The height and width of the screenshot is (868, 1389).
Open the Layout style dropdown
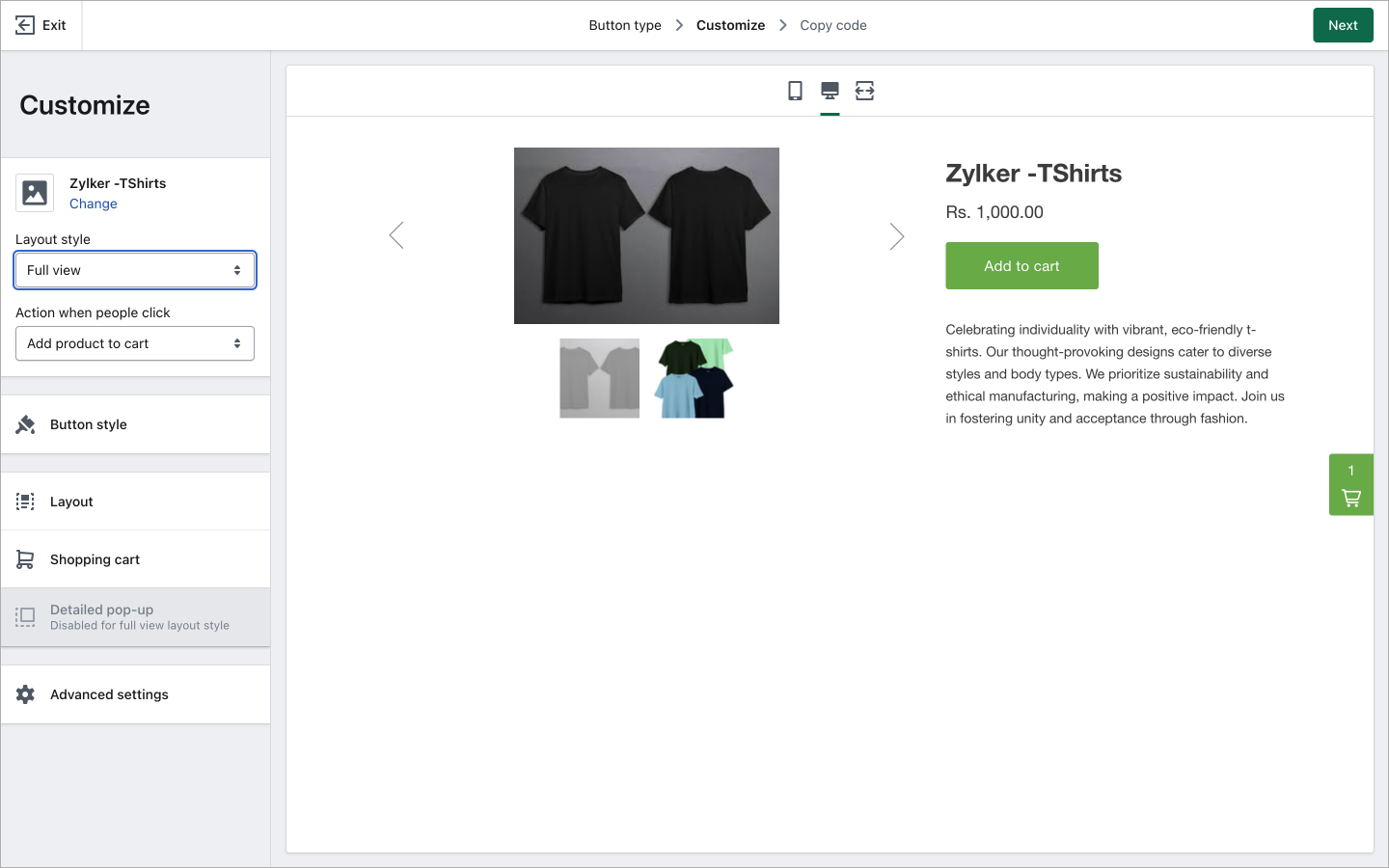pos(135,270)
